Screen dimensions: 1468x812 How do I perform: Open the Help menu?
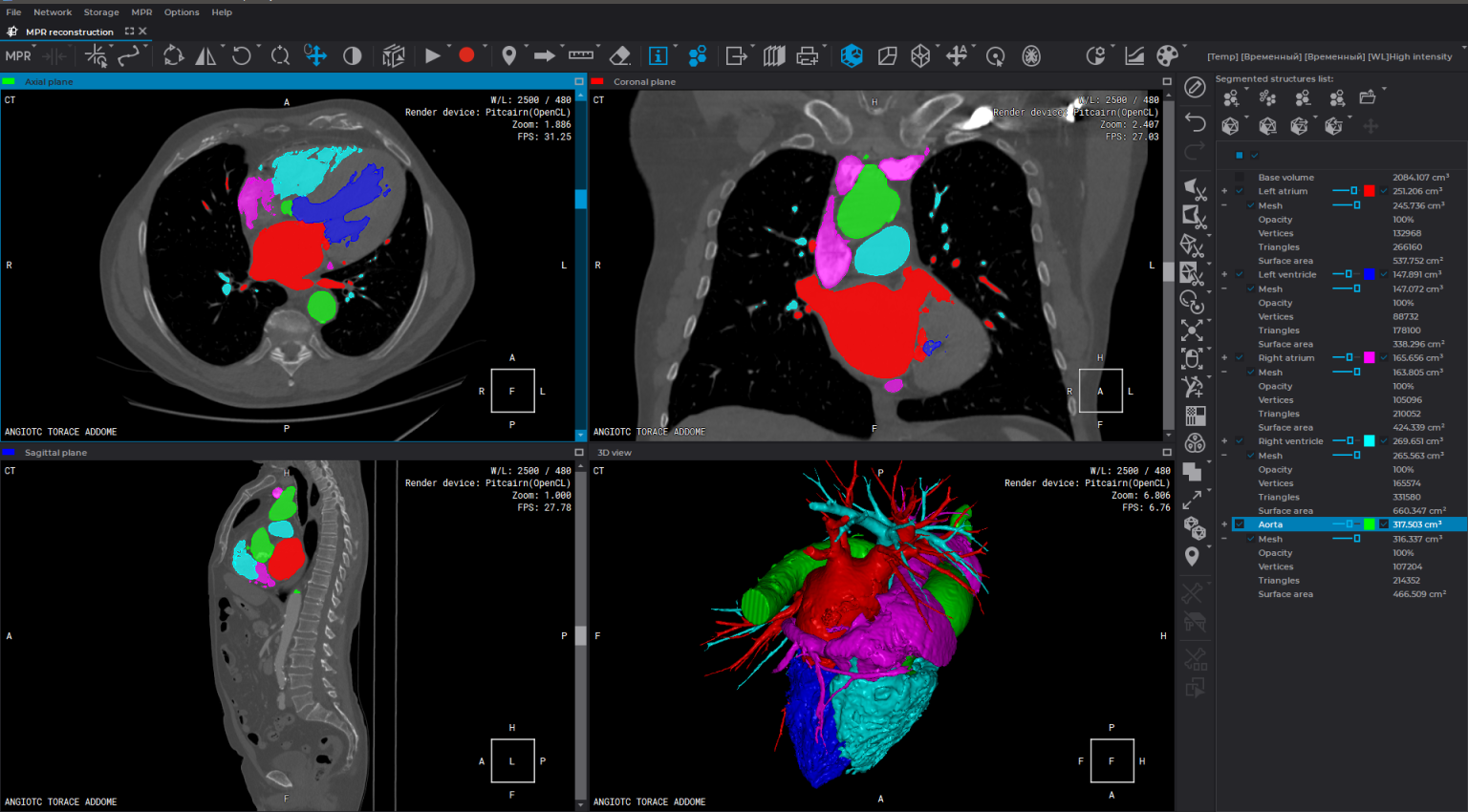click(222, 12)
